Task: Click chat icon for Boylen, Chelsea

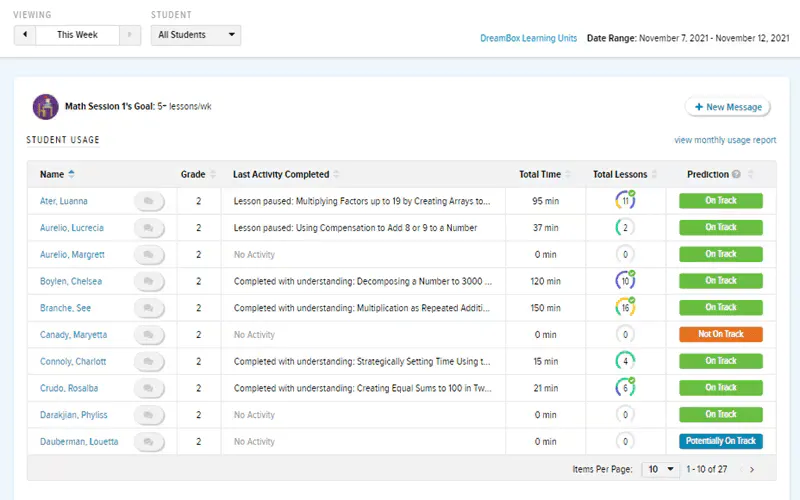Action: (149, 281)
